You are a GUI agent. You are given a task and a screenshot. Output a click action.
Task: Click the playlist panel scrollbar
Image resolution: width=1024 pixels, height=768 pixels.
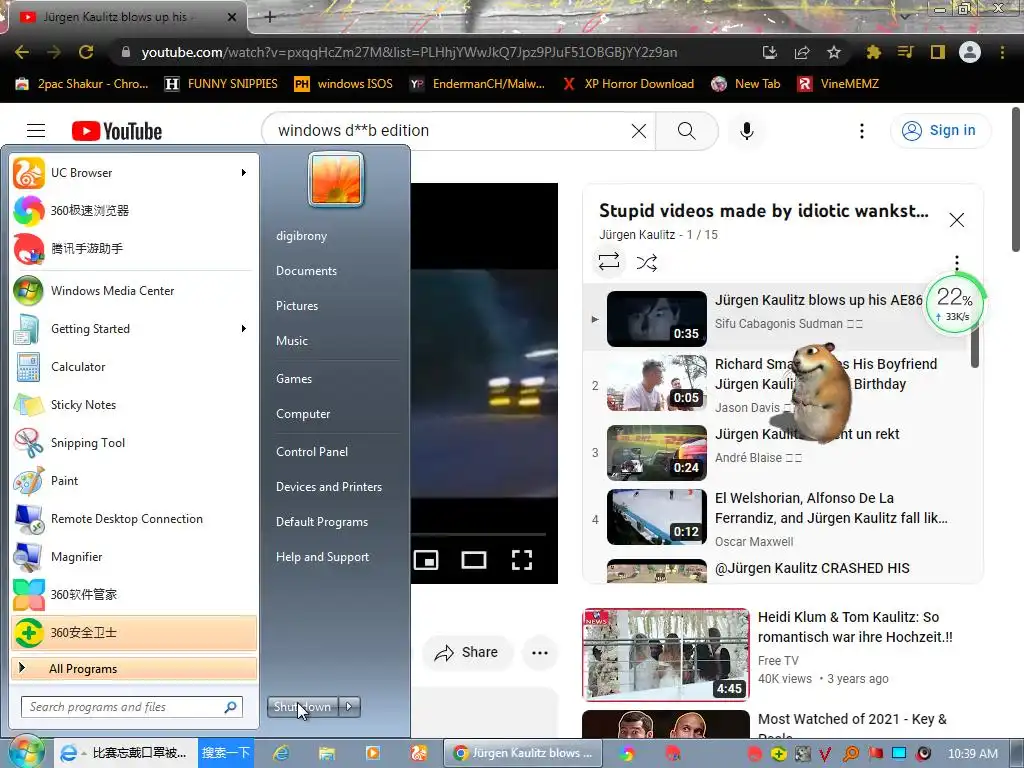(x=974, y=348)
